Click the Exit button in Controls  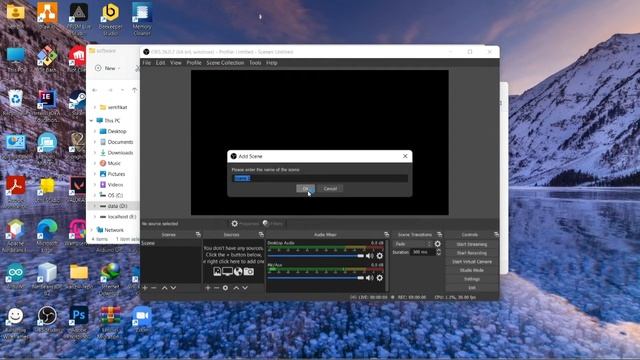point(472,288)
